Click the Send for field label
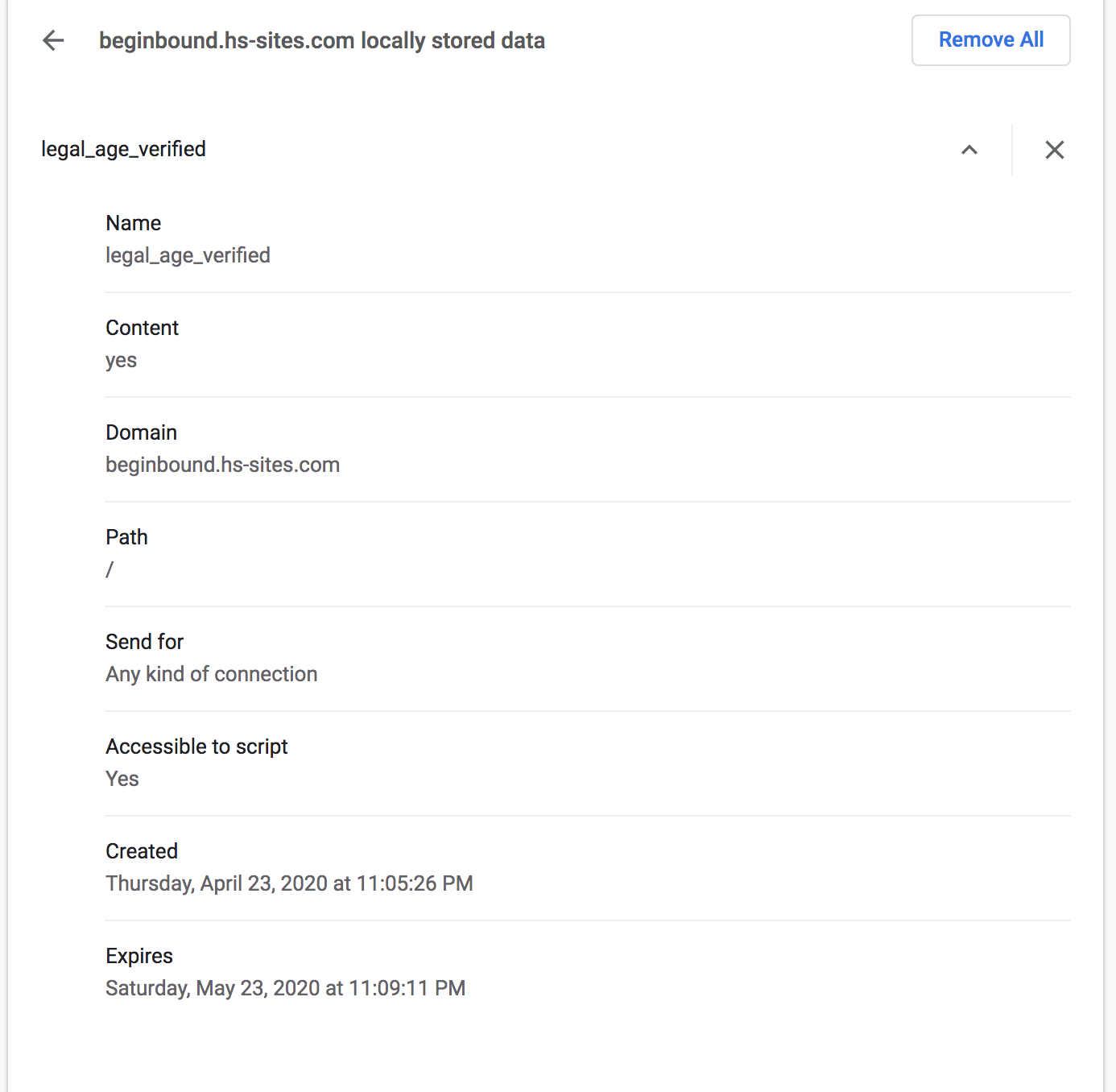The image size is (1116, 1092). tap(144, 642)
